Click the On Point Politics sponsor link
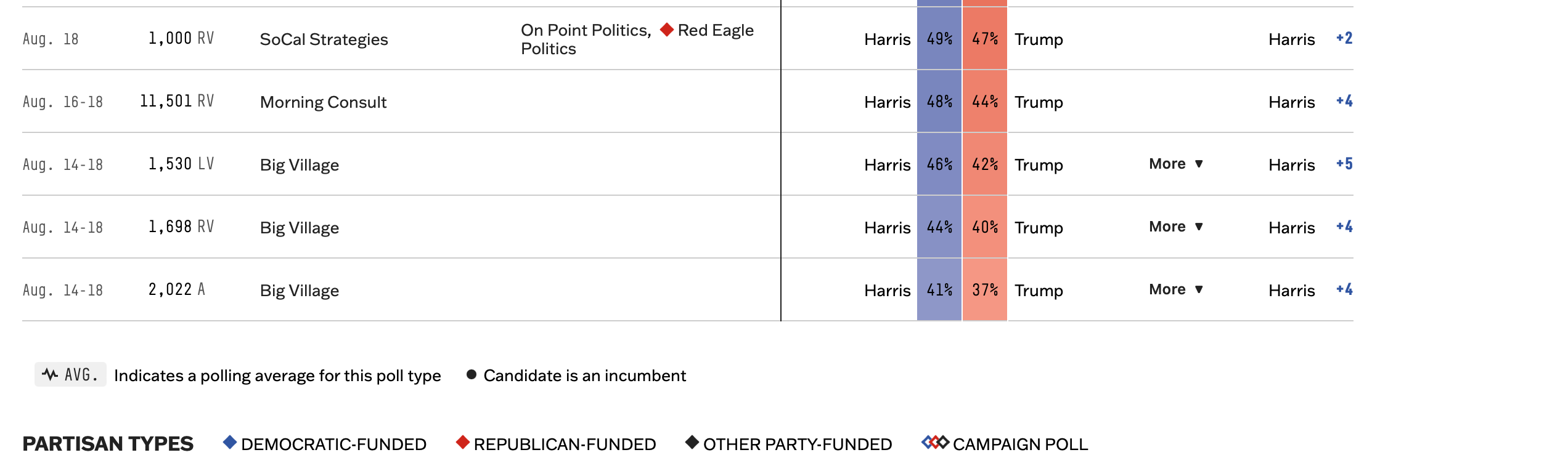The height and width of the screenshot is (463, 1568). pyautogui.click(x=586, y=30)
